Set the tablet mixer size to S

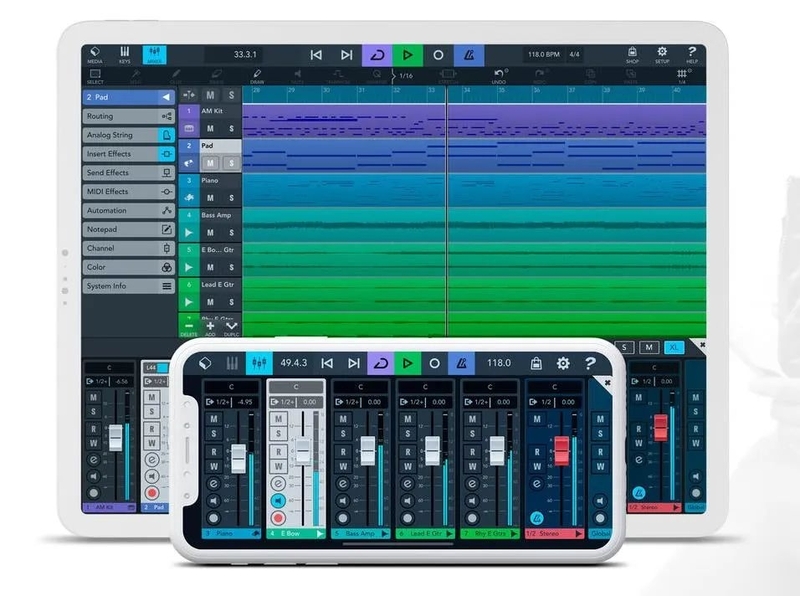click(624, 347)
